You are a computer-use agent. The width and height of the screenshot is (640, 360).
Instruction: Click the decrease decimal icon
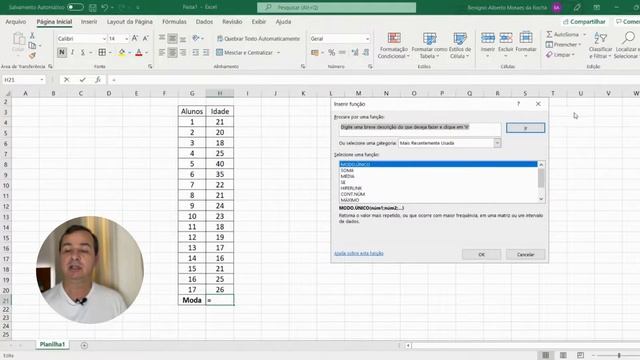tap(366, 52)
